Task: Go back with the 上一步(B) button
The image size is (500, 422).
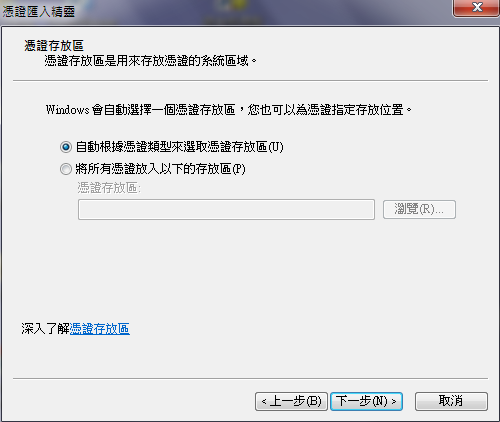Action: [x=291, y=401]
